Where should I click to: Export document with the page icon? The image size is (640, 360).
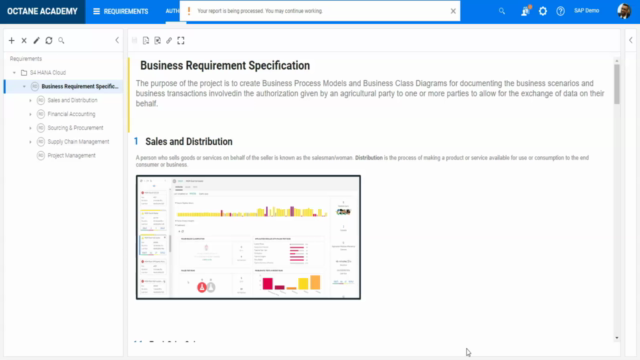146,40
